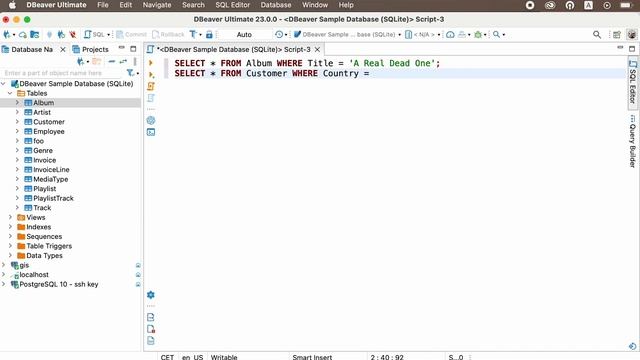
Task: Click navigator's new connection plug icon
Action: point(80,62)
